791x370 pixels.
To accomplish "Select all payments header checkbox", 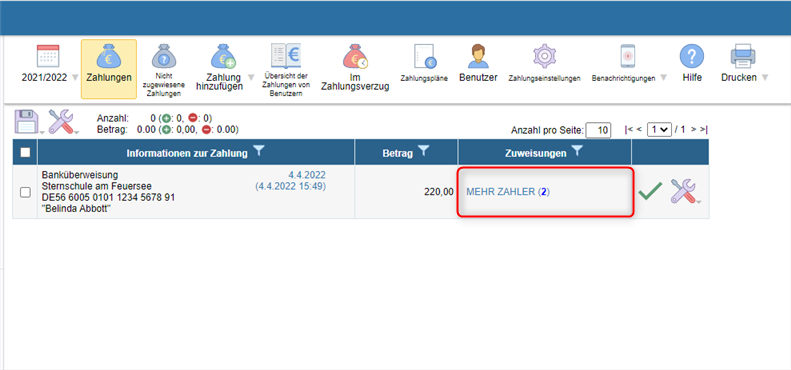I will tap(25, 152).
